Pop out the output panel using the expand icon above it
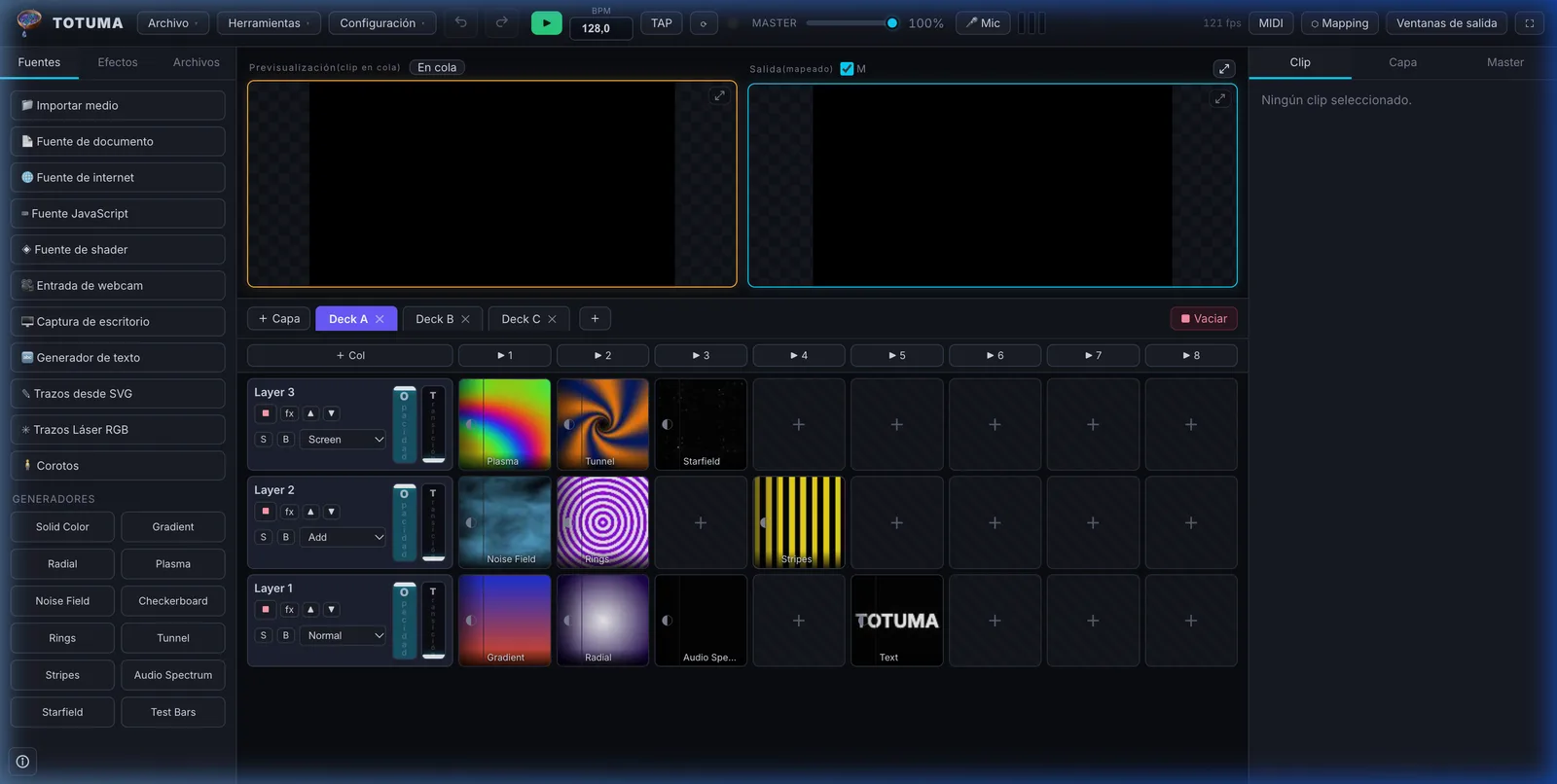Image resolution: width=1557 pixels, height=784 pixels. coord(1224,68)
